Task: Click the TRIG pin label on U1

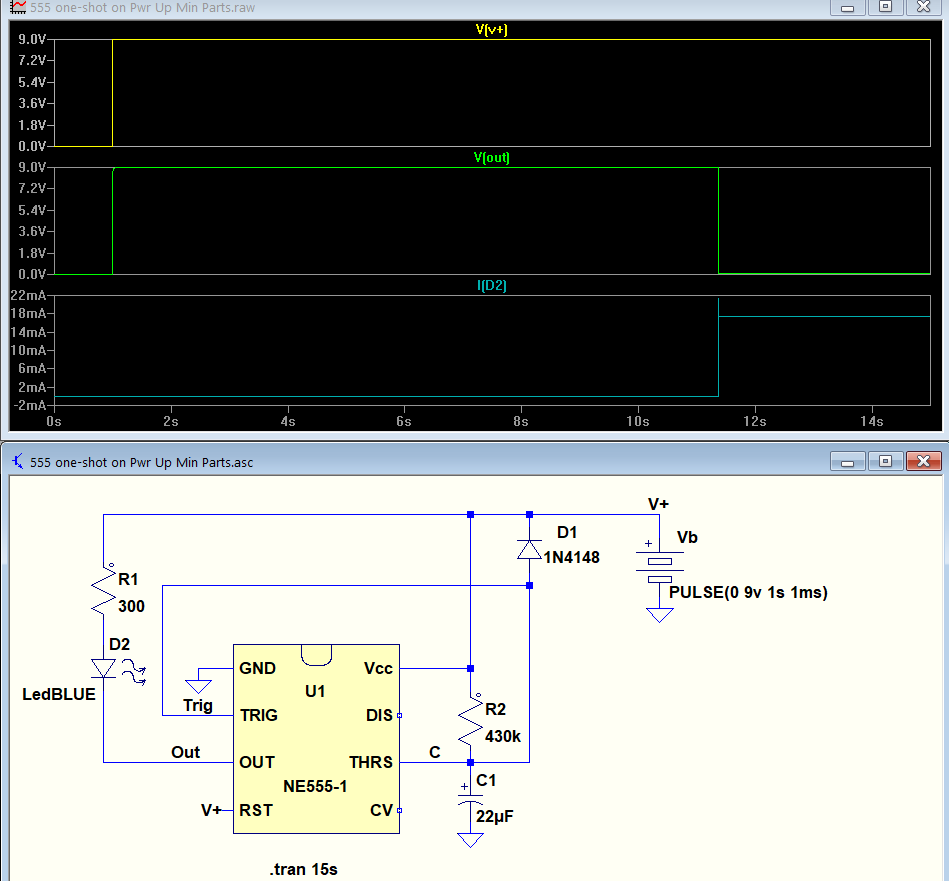Action: click(258, 715)
